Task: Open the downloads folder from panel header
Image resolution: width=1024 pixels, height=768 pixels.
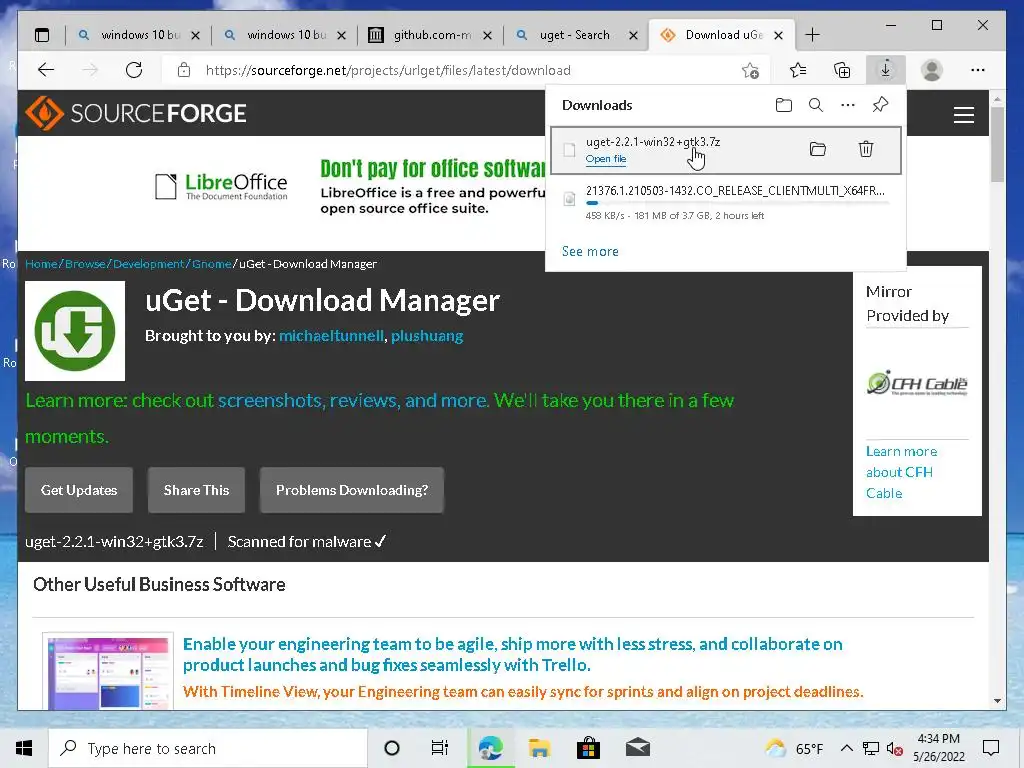Action: [784, 105]
